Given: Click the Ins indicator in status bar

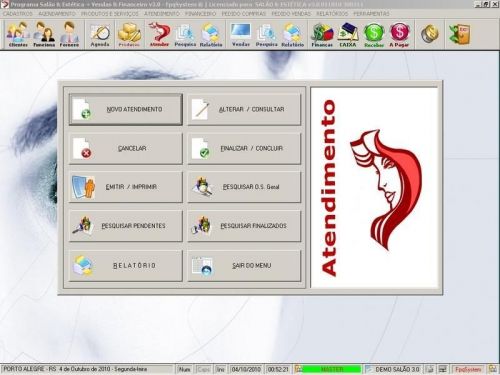Looking at the screenshot, I should pos(220,369).
